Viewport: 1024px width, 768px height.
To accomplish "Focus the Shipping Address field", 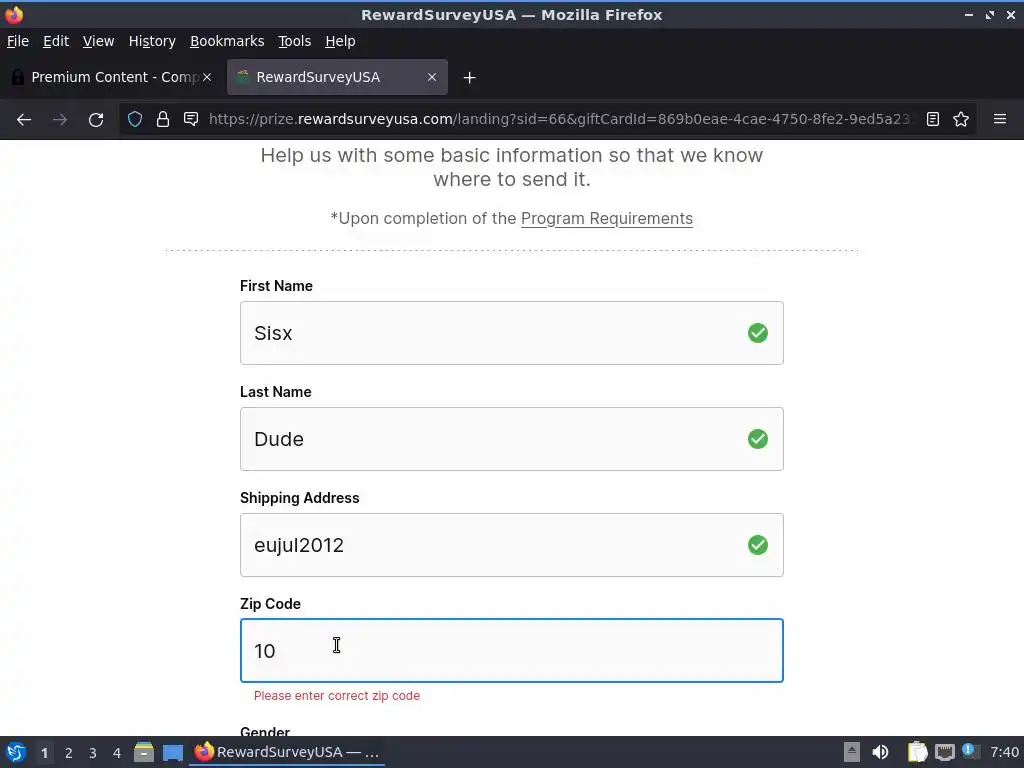I will [511, 545].
